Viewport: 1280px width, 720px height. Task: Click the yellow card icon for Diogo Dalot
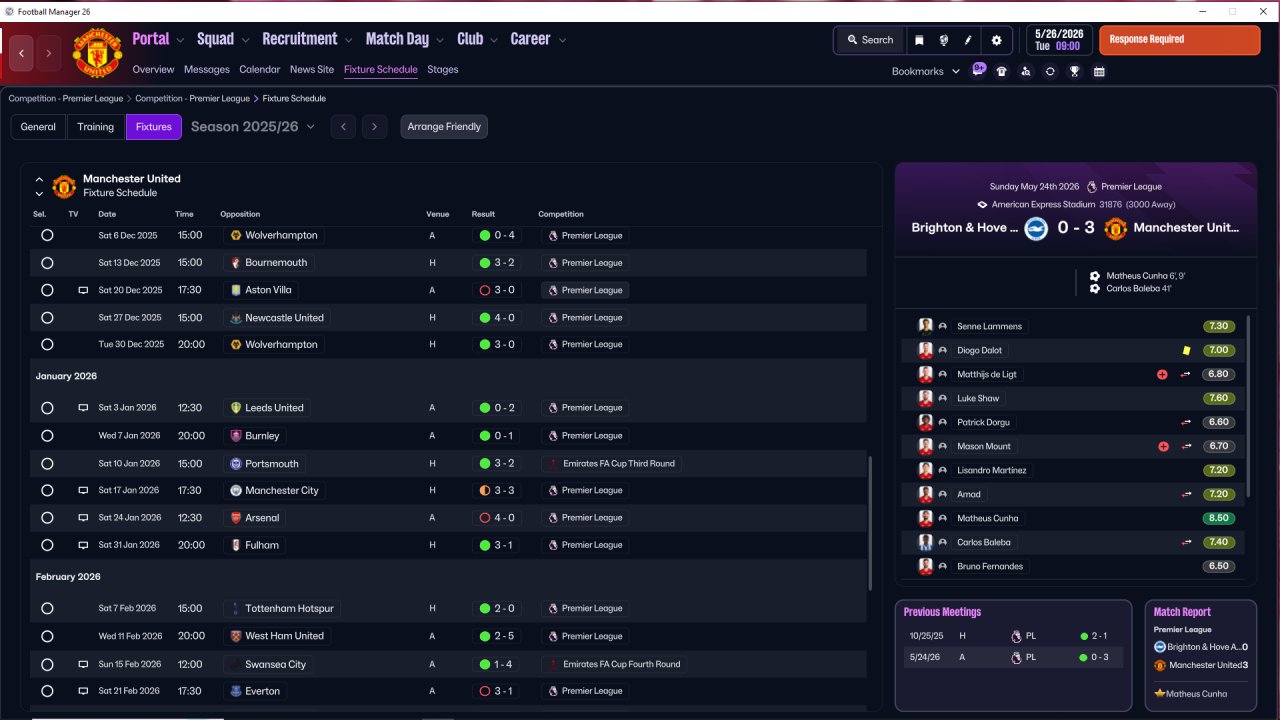[1187, 350]
